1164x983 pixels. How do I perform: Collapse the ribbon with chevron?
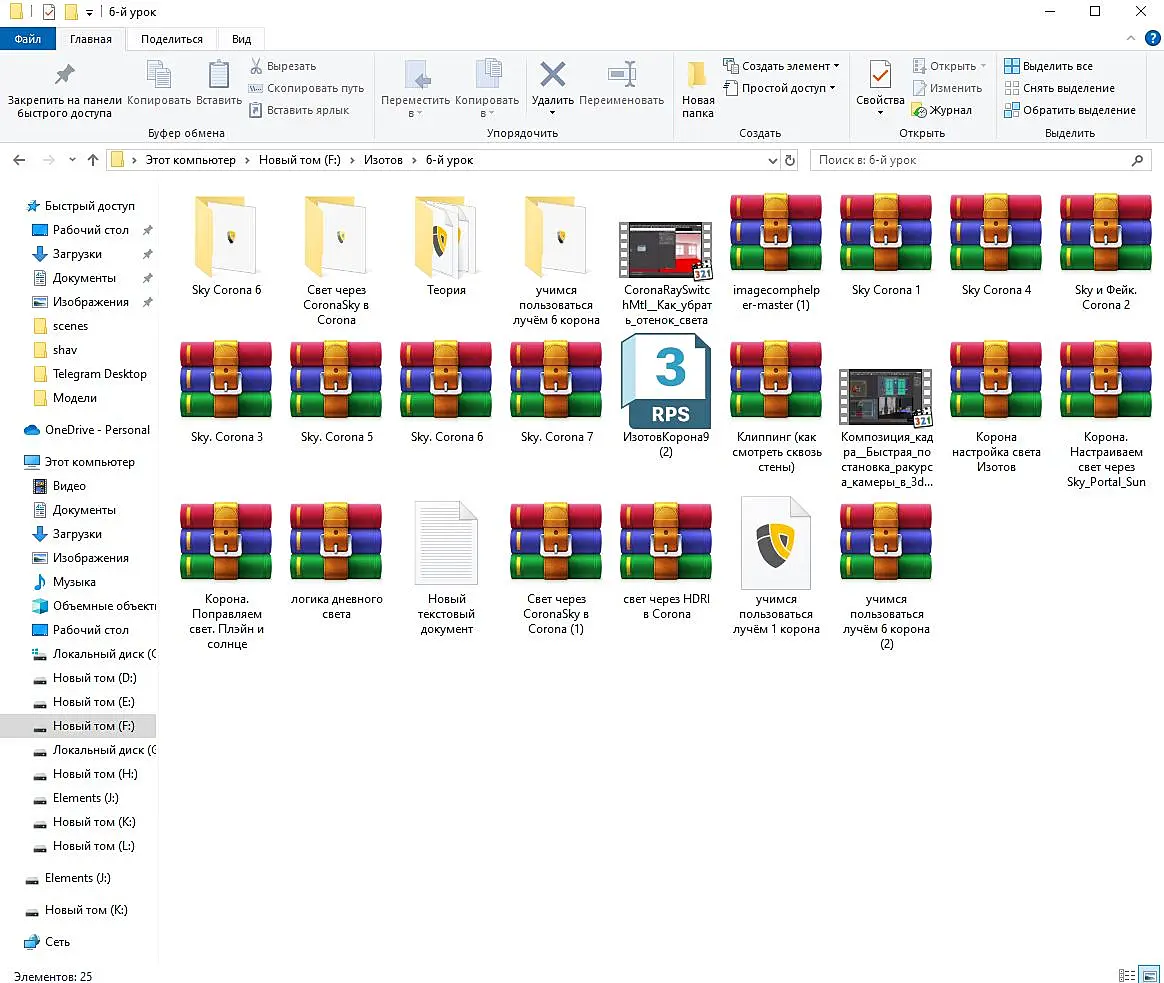1131,38
